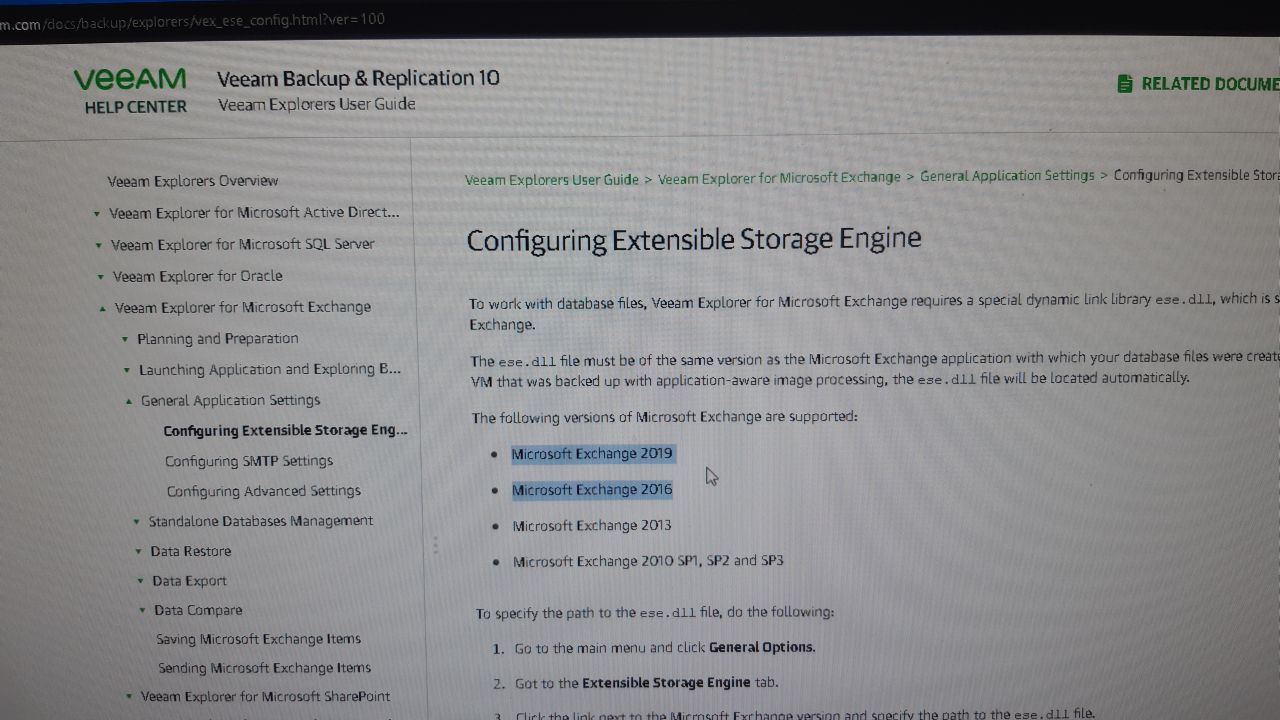Image resolution: width=1280 pixels, height=720 pixels.
Task: Expand Data Compare arrow
Action: tap(143, 611)
